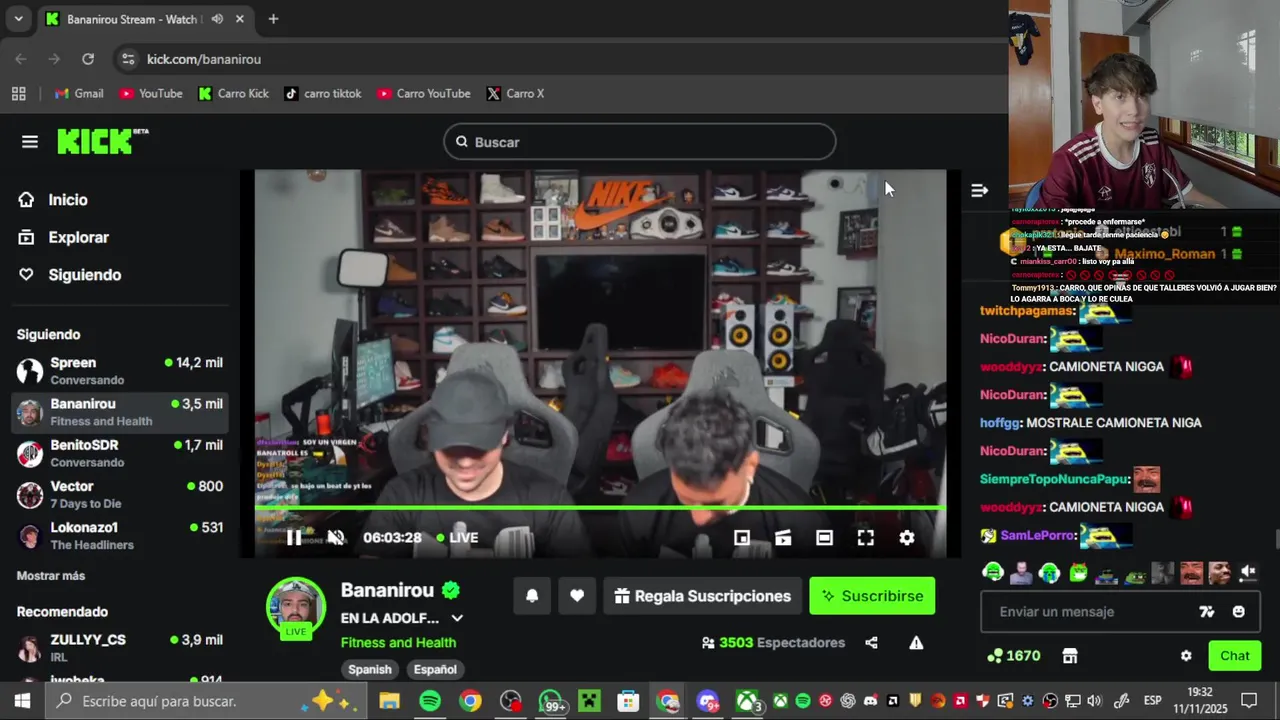
Task: Open Spreen's channel in followed list
Action: pos(120,371)
